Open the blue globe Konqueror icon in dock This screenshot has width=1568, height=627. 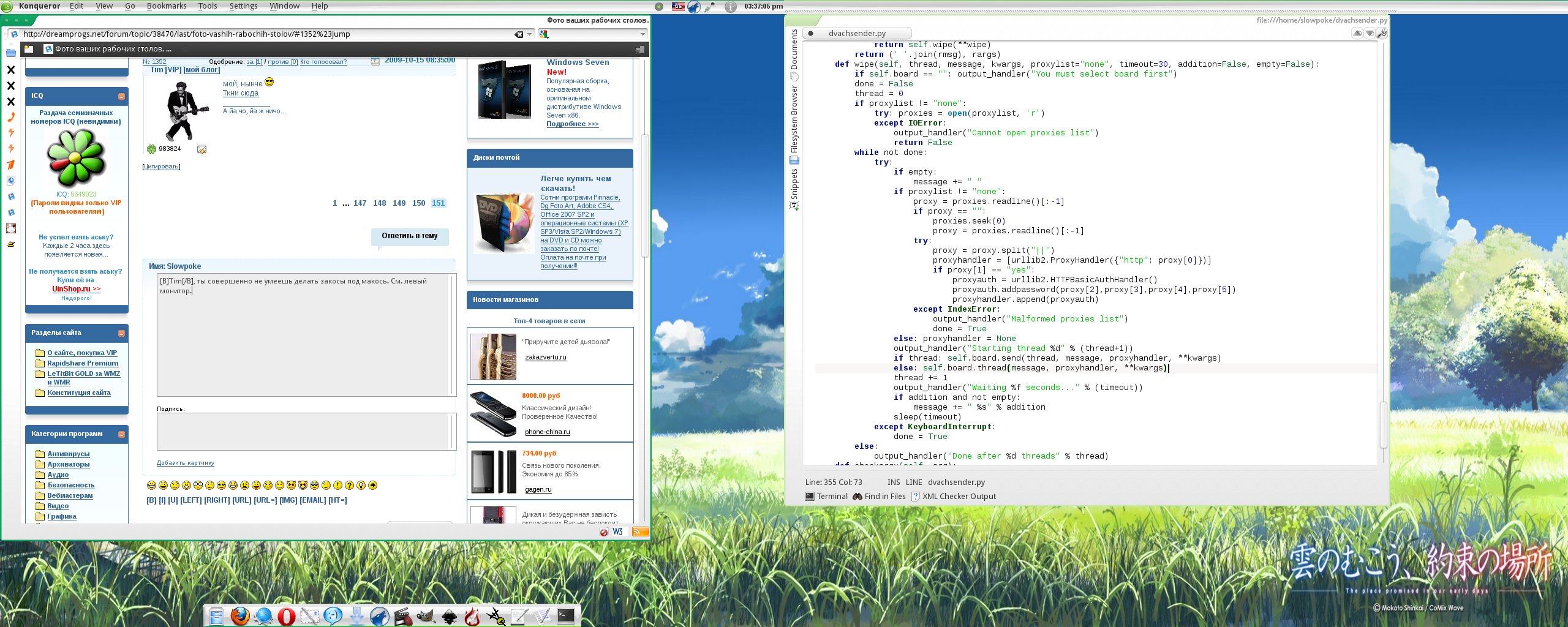pyautogui.click(x=263, y=615)
